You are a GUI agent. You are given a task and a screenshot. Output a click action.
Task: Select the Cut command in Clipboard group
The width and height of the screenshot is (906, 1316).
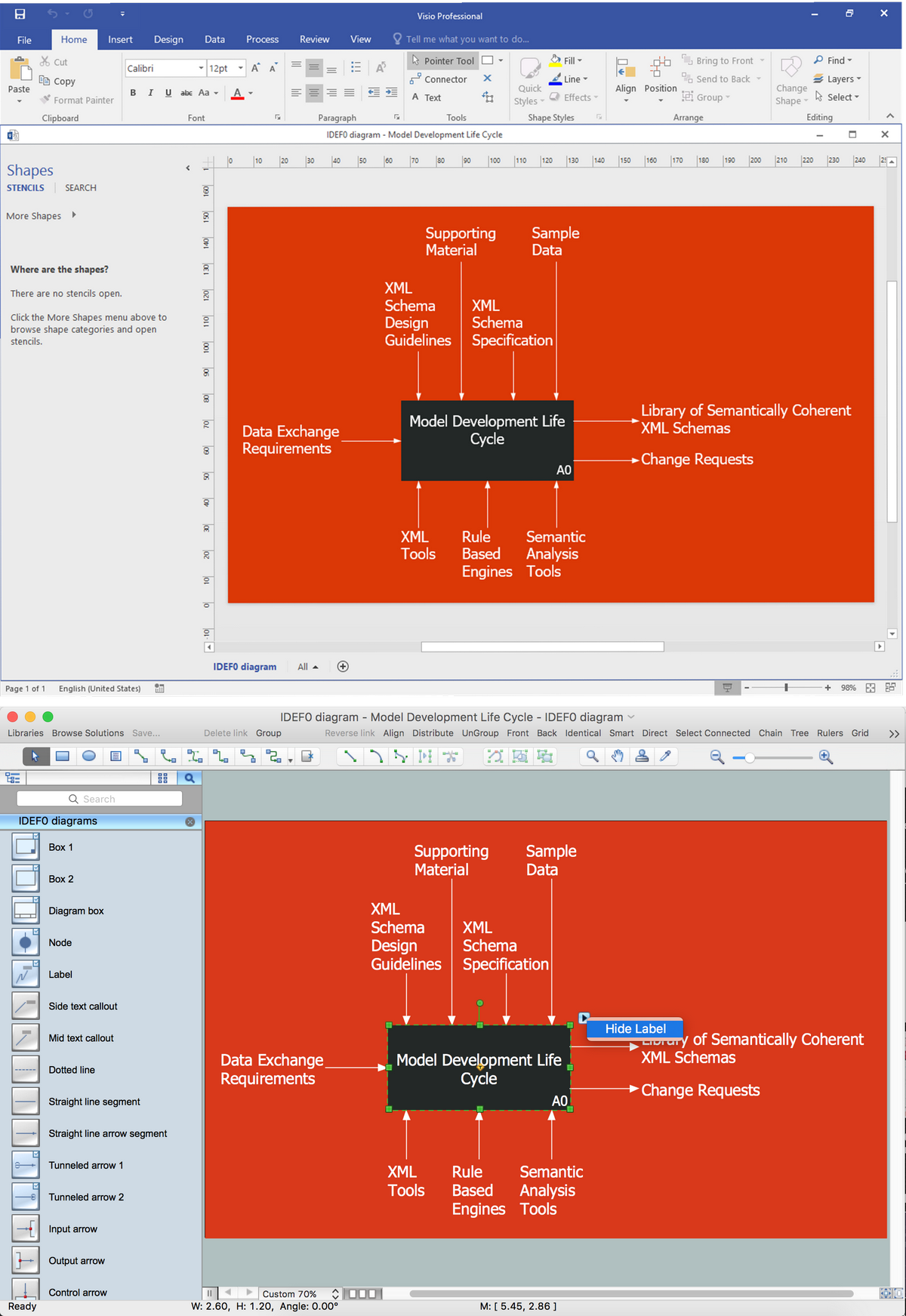[54, 62]
